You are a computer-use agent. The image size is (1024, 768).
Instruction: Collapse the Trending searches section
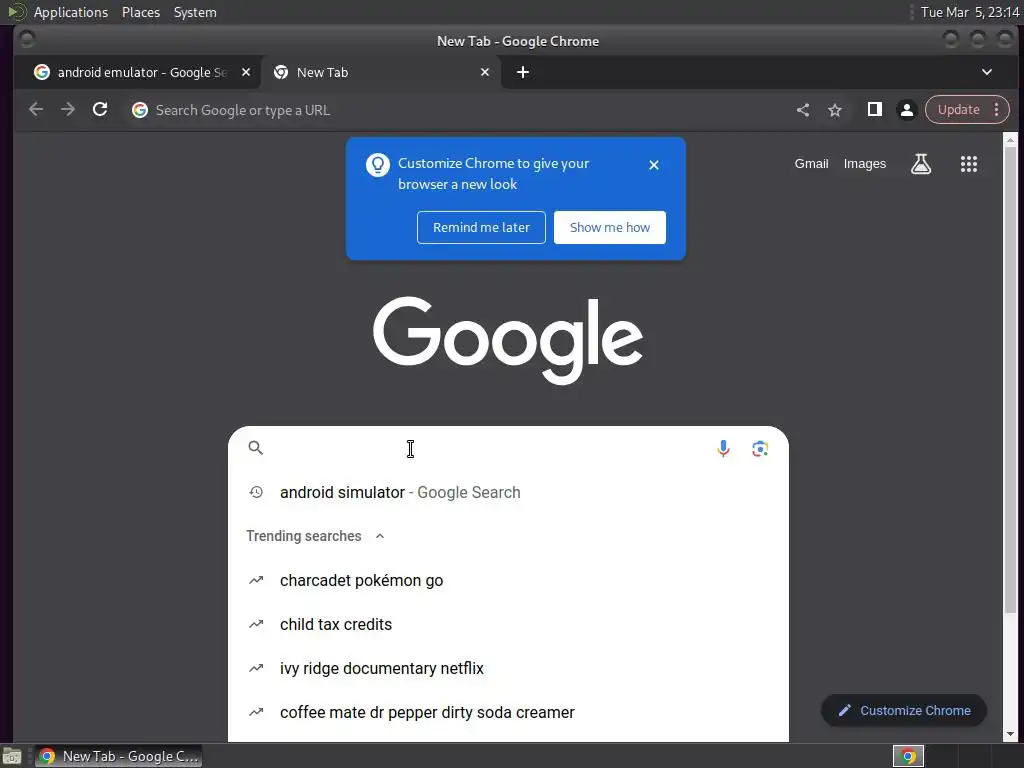379,536
